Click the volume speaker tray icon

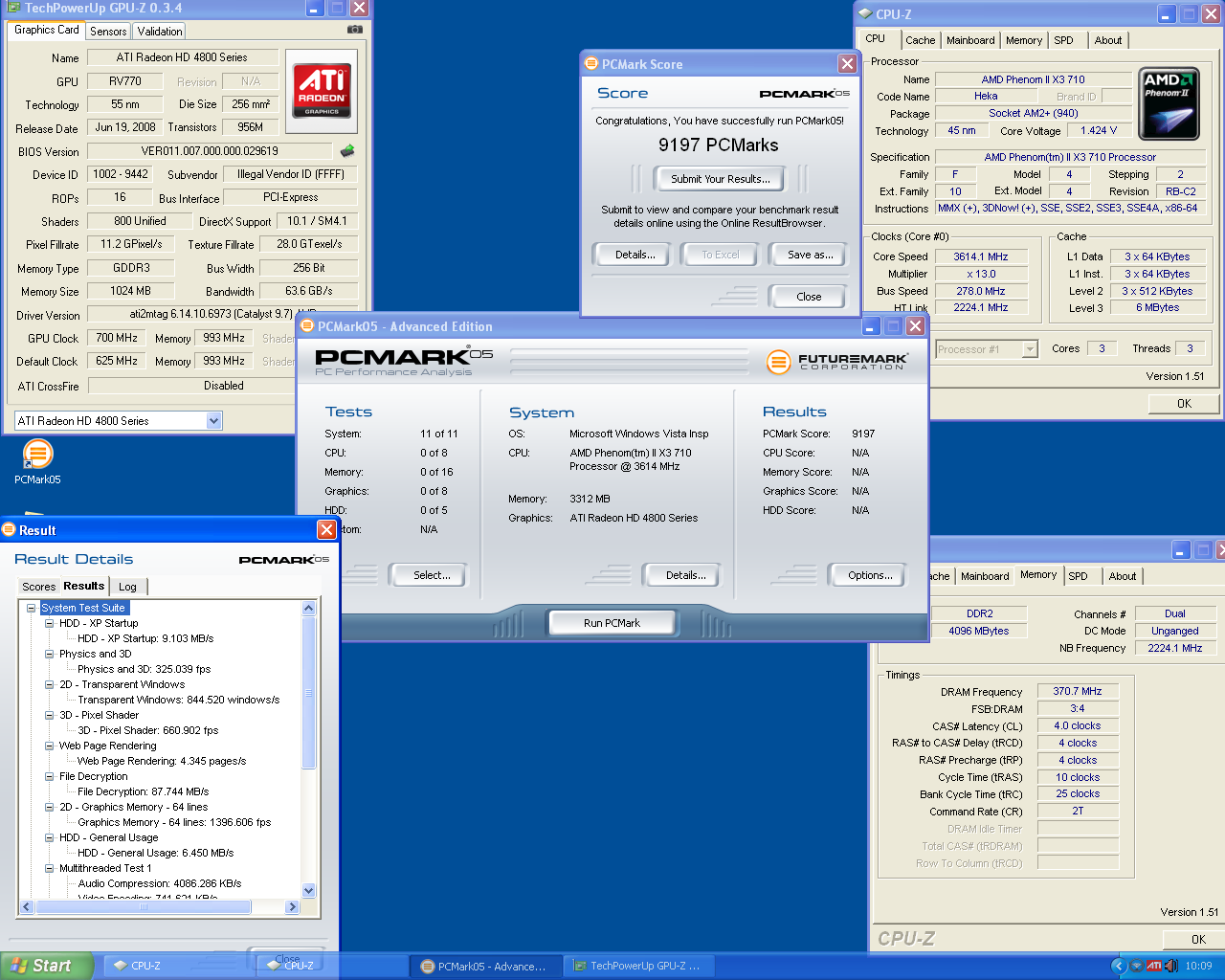[x=1170, y=966]
